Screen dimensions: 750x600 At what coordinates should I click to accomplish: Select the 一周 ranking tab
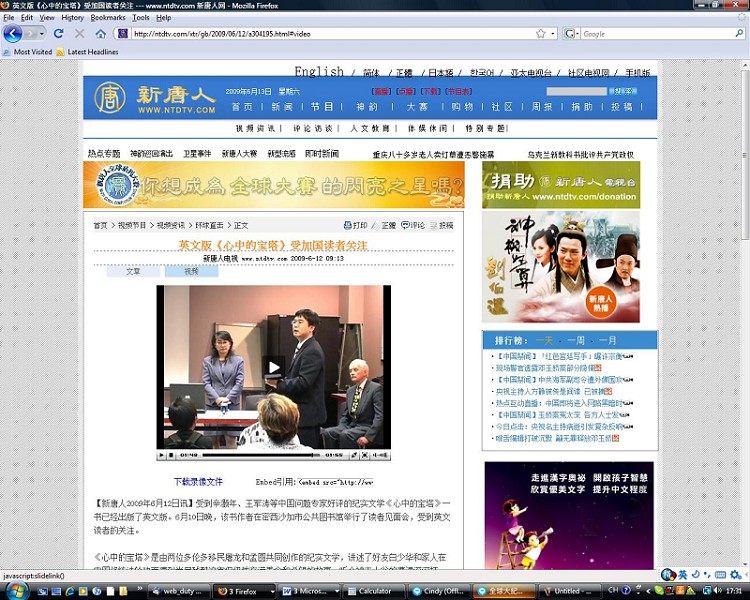tap(577, 340)
